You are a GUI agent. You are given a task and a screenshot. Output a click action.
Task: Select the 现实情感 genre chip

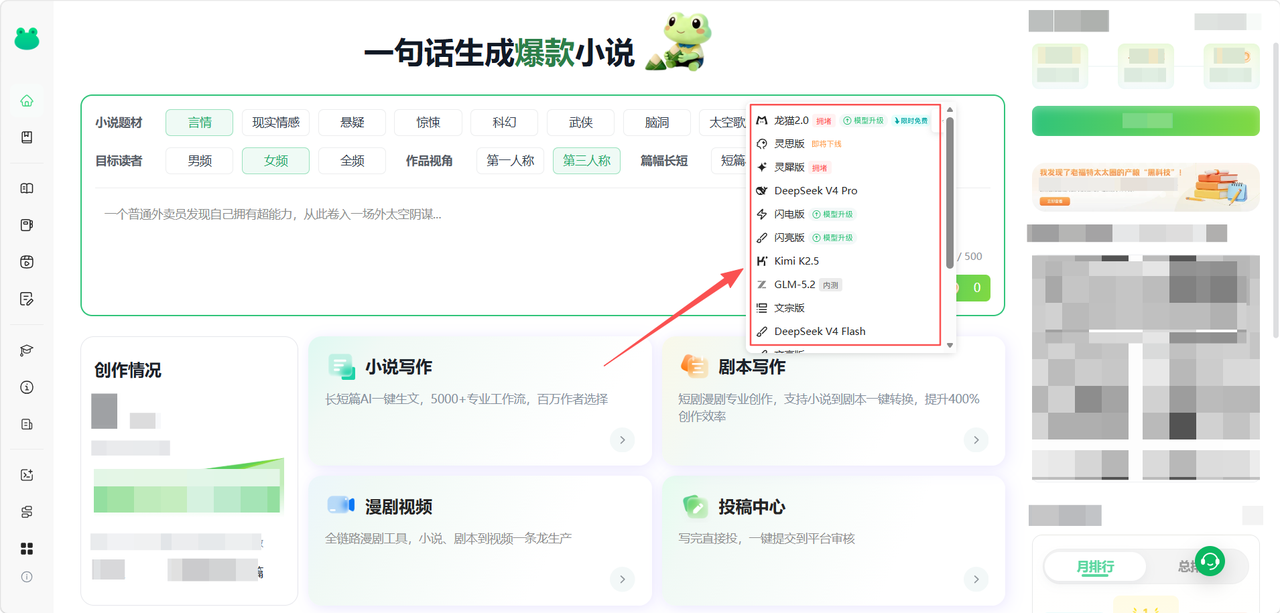[x=276, y=122]
